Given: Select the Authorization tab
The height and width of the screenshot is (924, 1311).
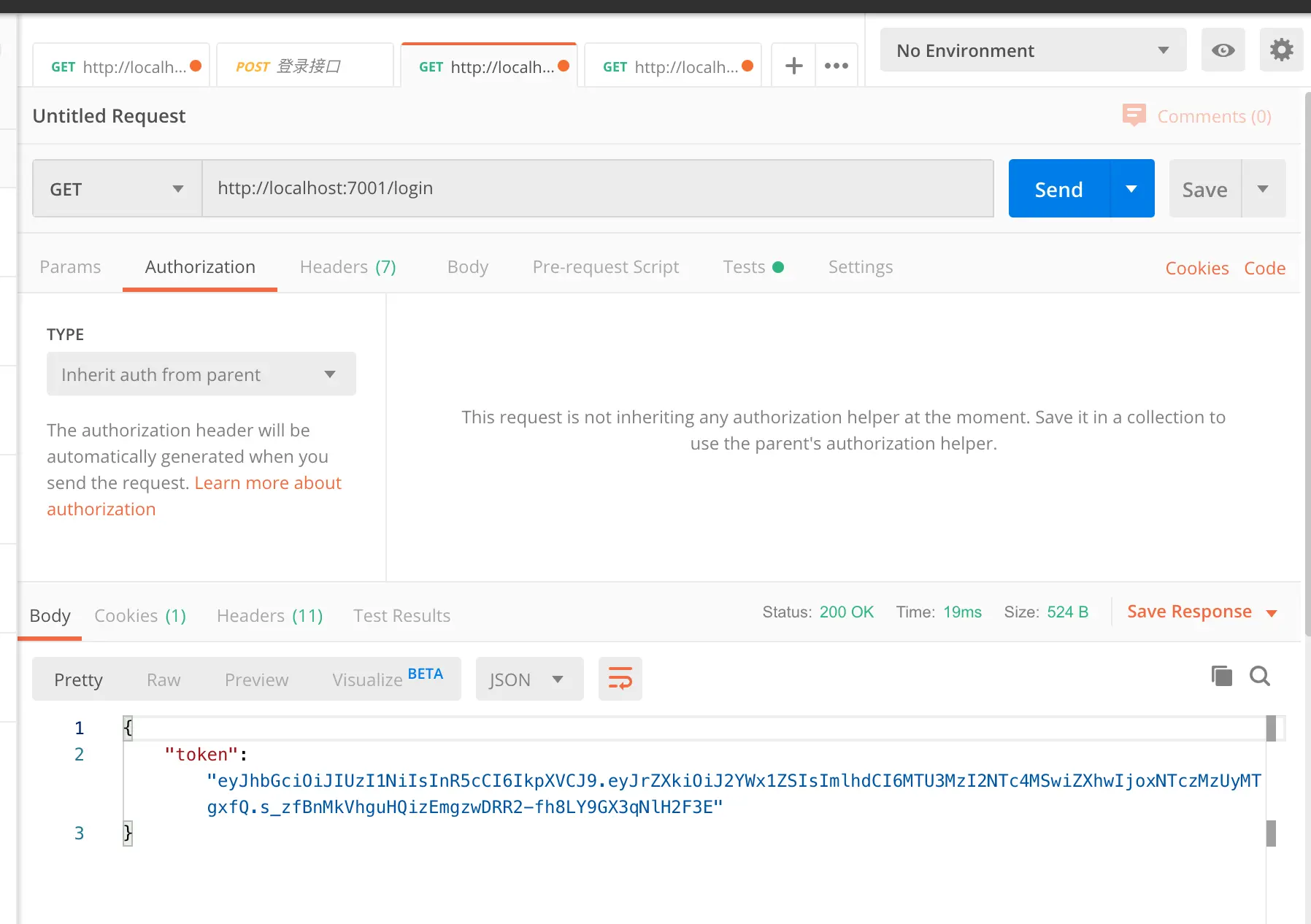Looking at the screenshot, I should click(200, 267).
